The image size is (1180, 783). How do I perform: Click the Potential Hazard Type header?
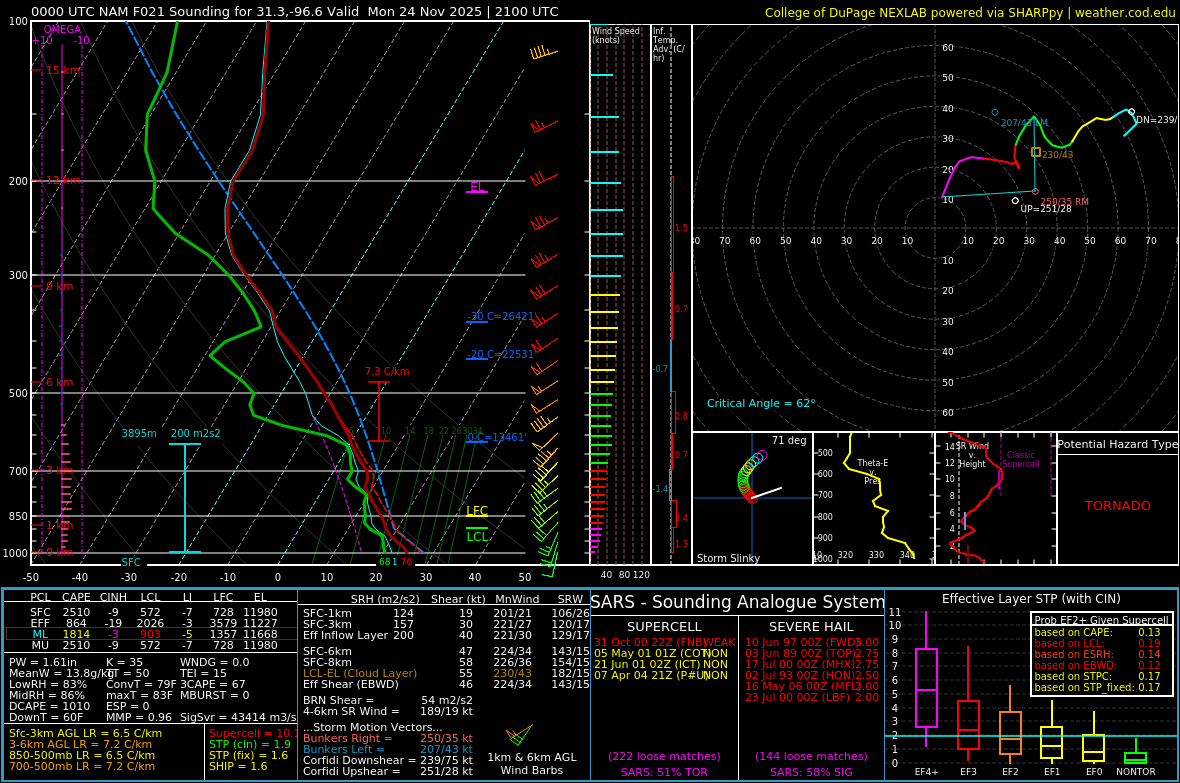(x=1117, y=444)
